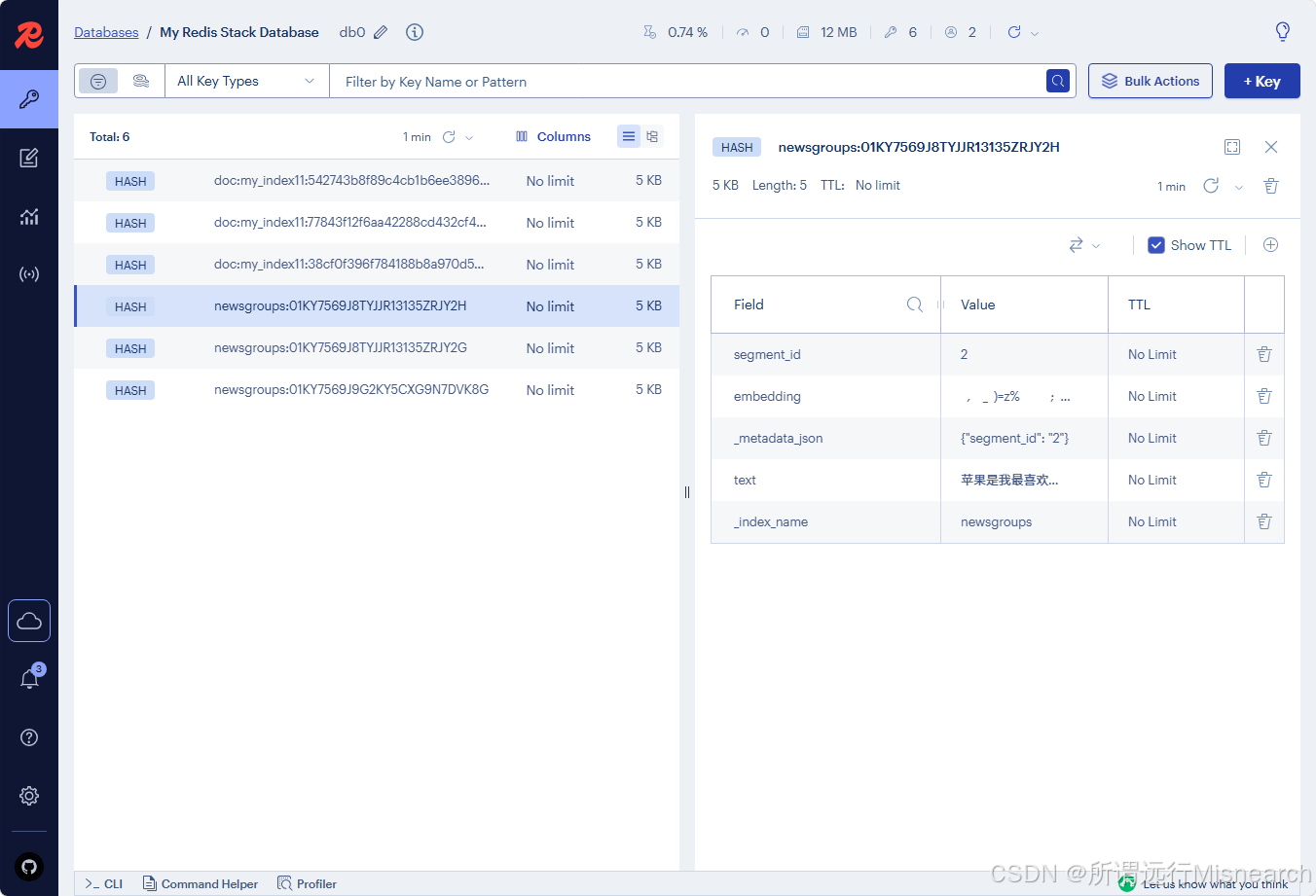The image size is (1316, 896).
Task: Refresh the key list
Action: [449, 137]
